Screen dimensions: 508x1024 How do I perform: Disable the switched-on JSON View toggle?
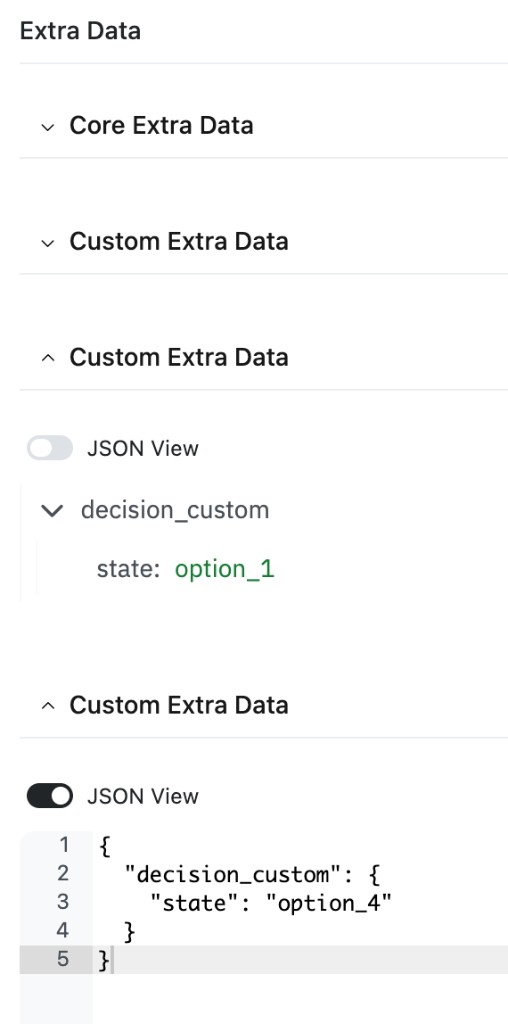click(50, 796)
